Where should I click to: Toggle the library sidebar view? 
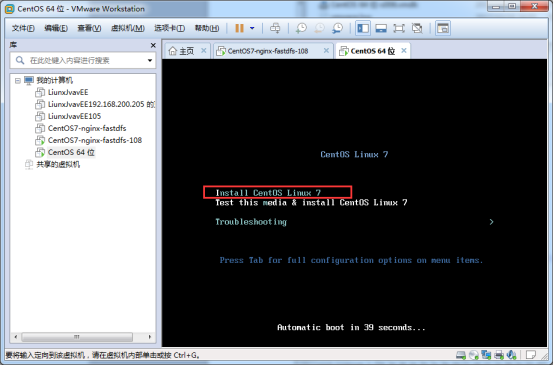click(363, 28)
